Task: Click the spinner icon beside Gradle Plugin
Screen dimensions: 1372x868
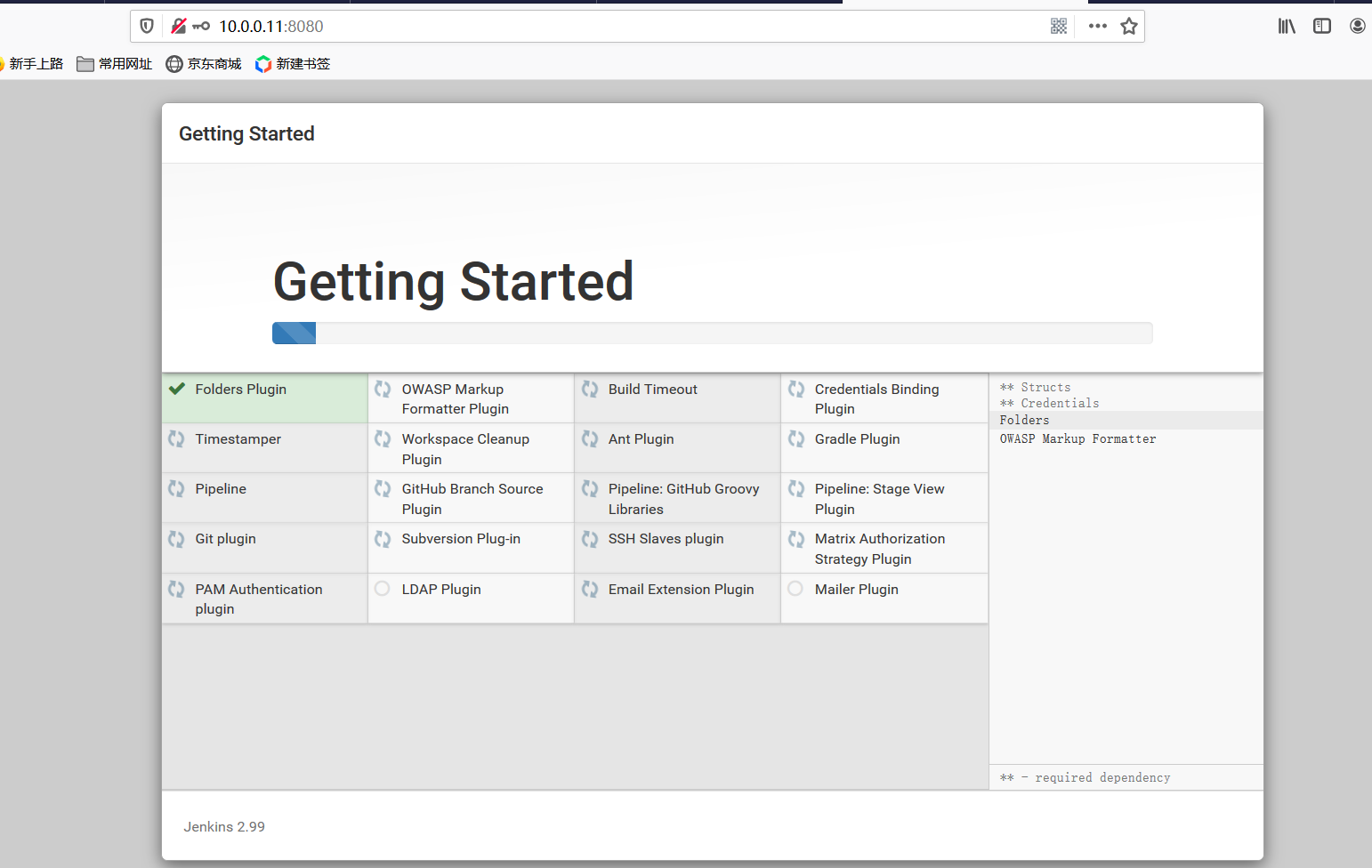Action: [x=796, y=438]
